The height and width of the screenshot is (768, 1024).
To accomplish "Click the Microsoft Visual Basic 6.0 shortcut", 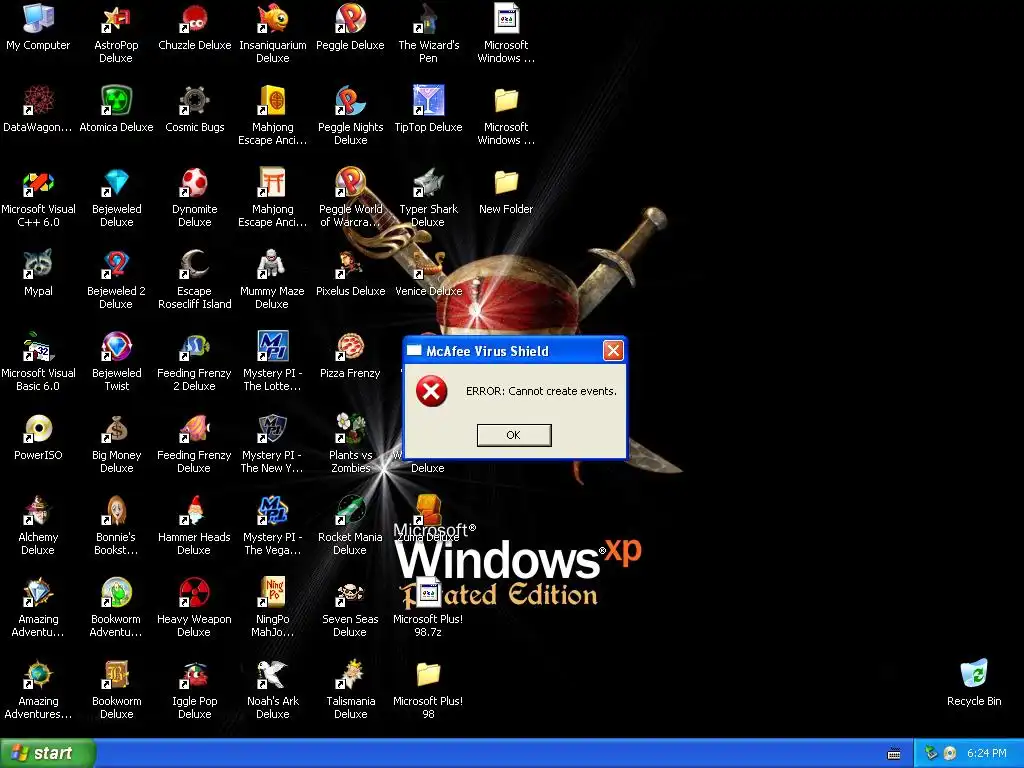I will point(38,347).
